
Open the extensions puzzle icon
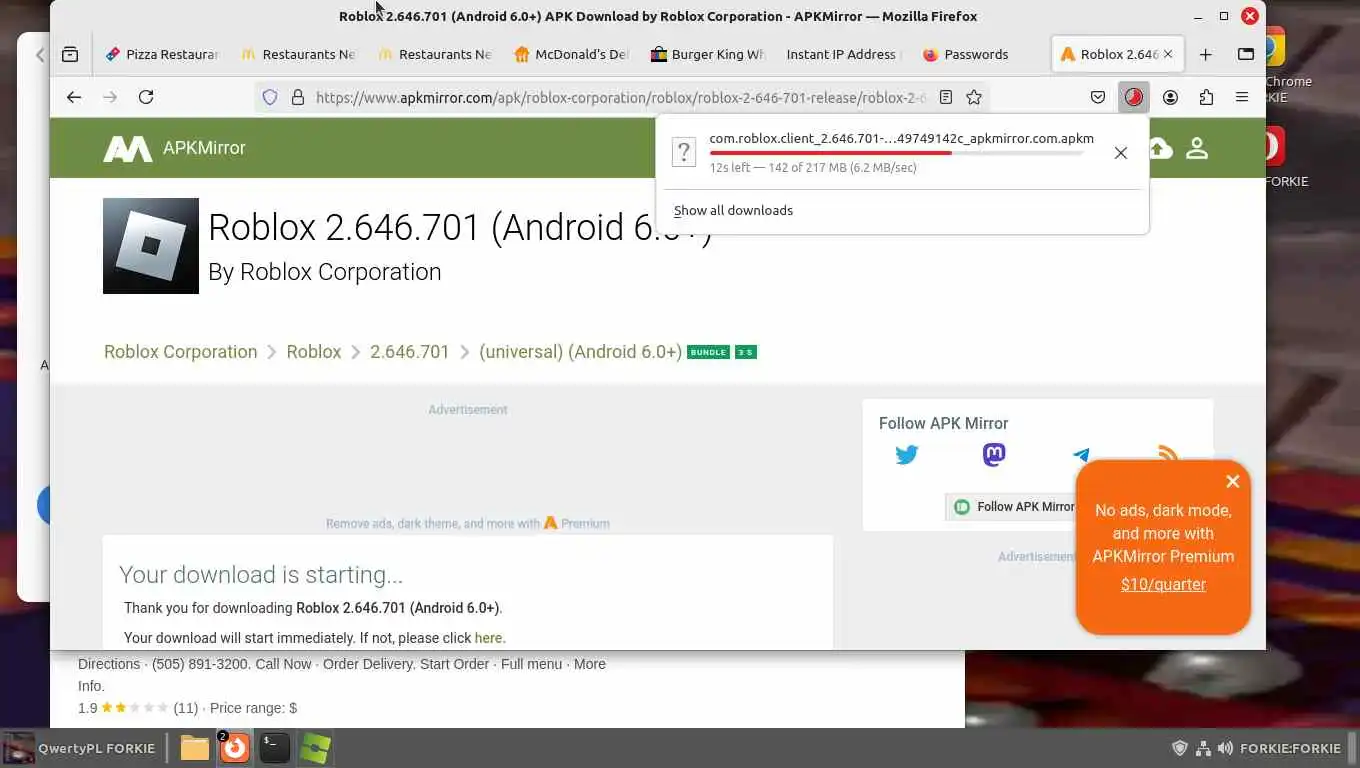tap(1206, 97)
